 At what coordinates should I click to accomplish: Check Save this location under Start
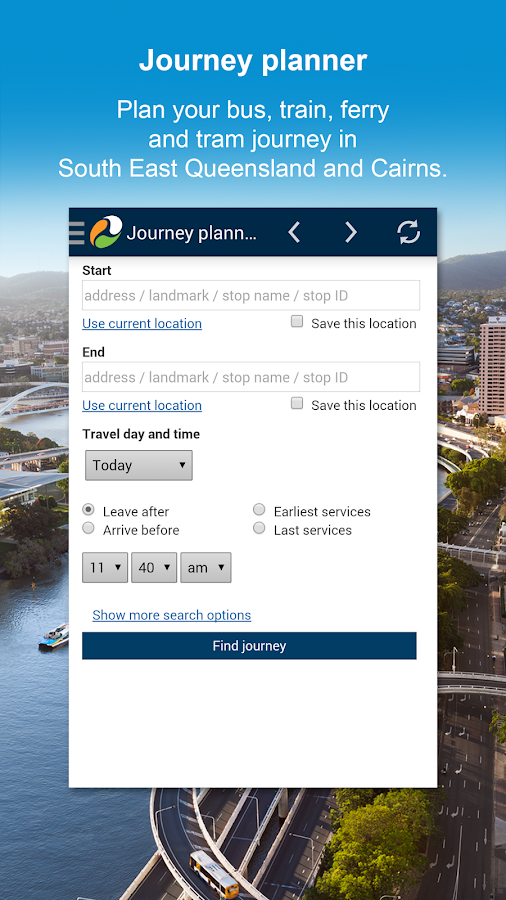pyautogui.click(x=297, y=322)
